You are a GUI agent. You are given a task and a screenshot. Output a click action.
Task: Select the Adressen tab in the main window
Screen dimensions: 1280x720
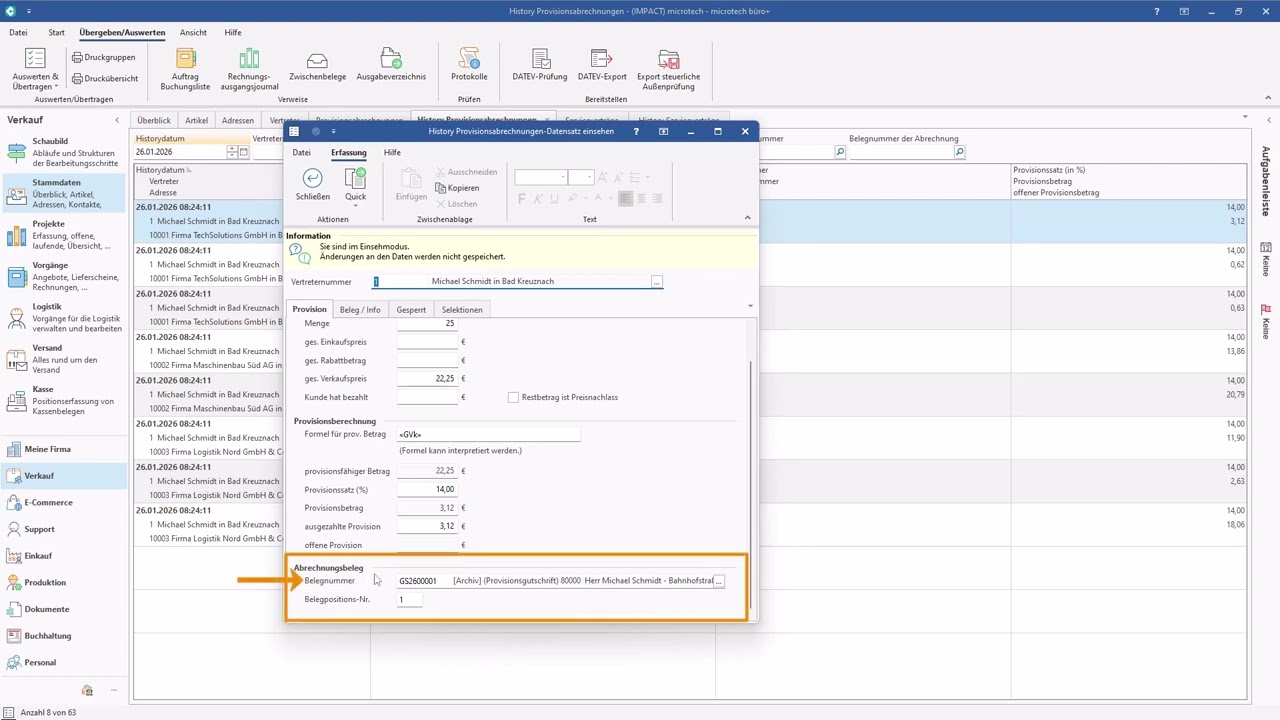point(238,120)
